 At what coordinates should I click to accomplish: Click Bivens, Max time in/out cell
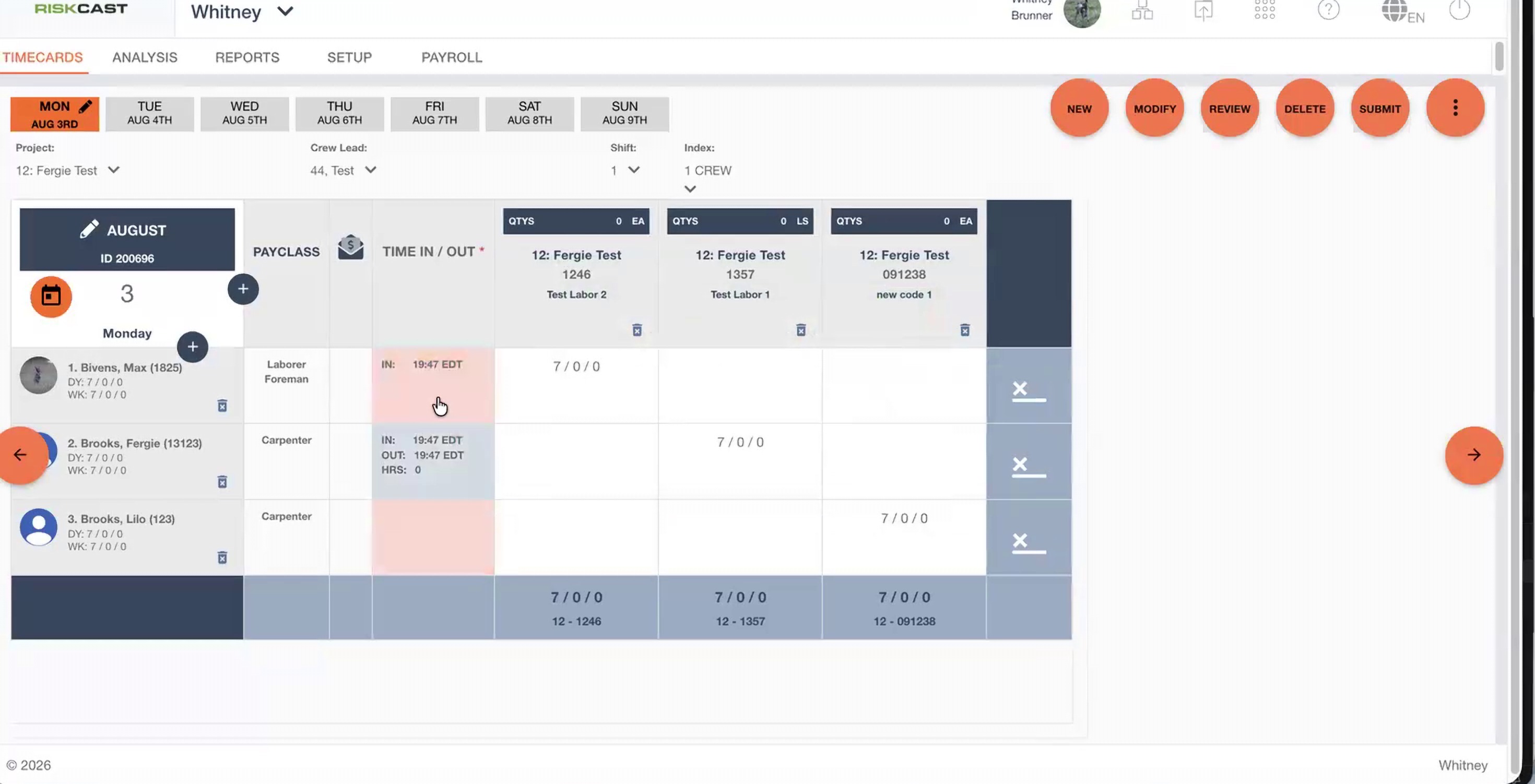(x=433, y=385)
